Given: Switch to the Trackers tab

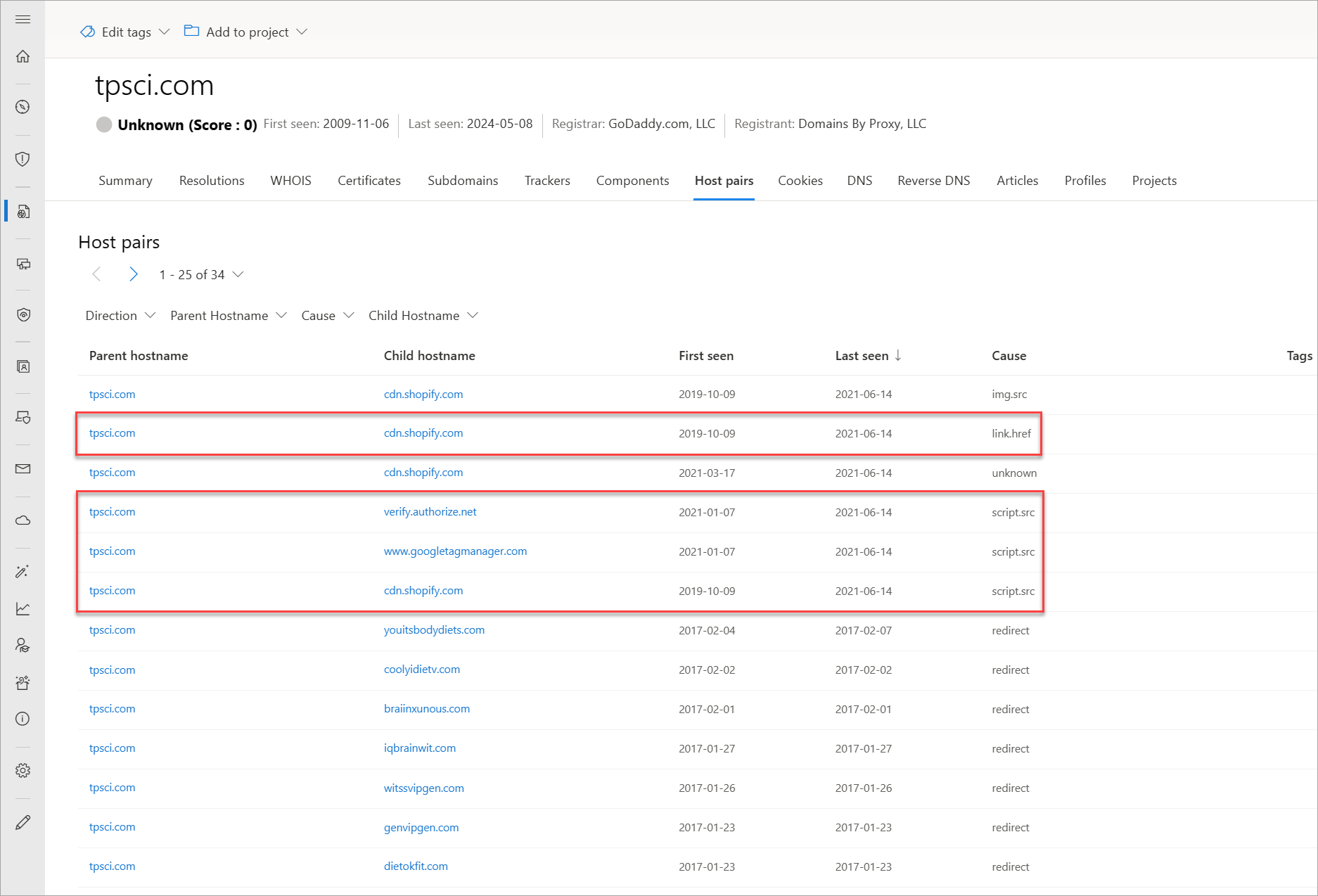Looking at the screenshot, I should 547,181.
